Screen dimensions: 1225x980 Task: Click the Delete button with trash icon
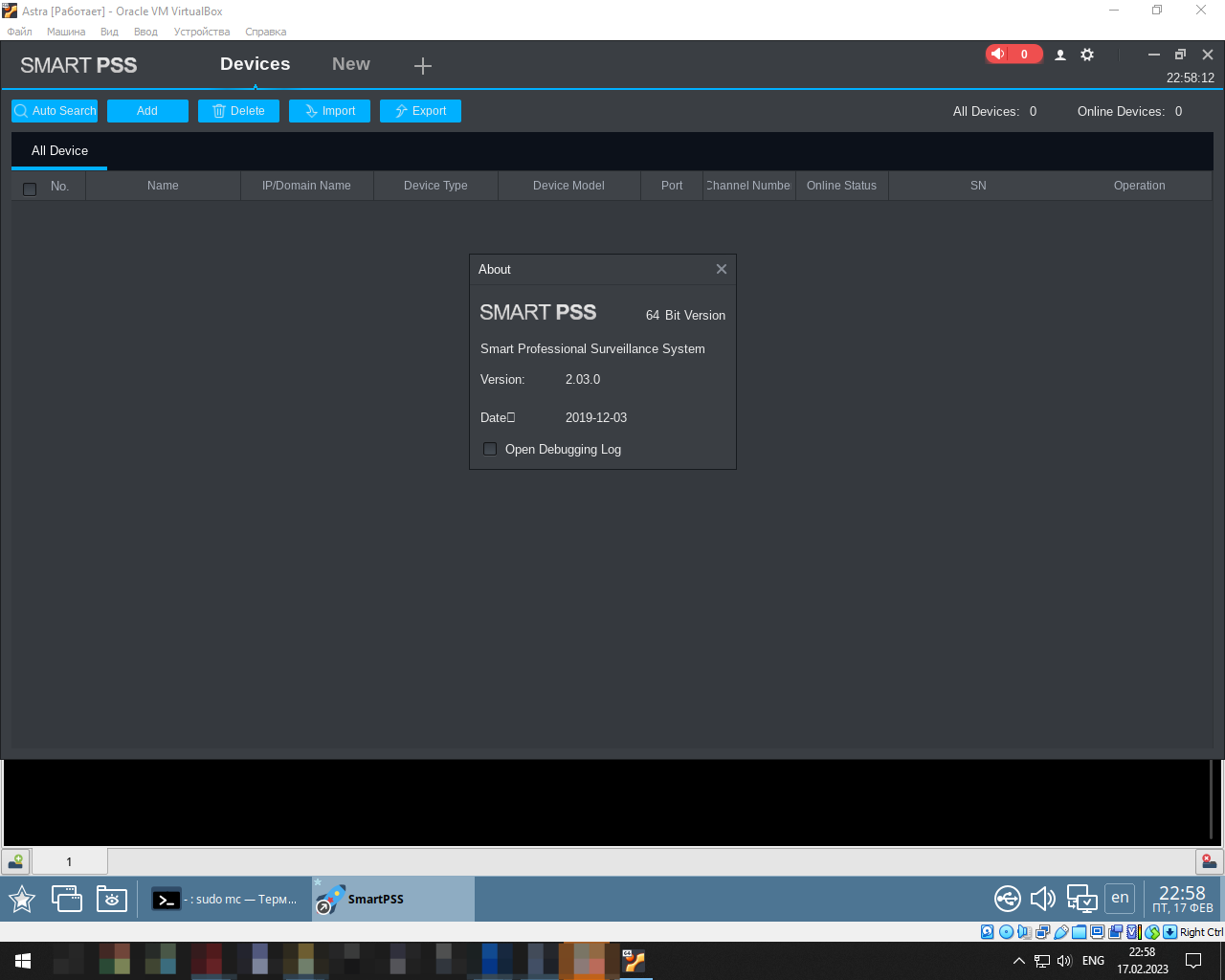238,111
